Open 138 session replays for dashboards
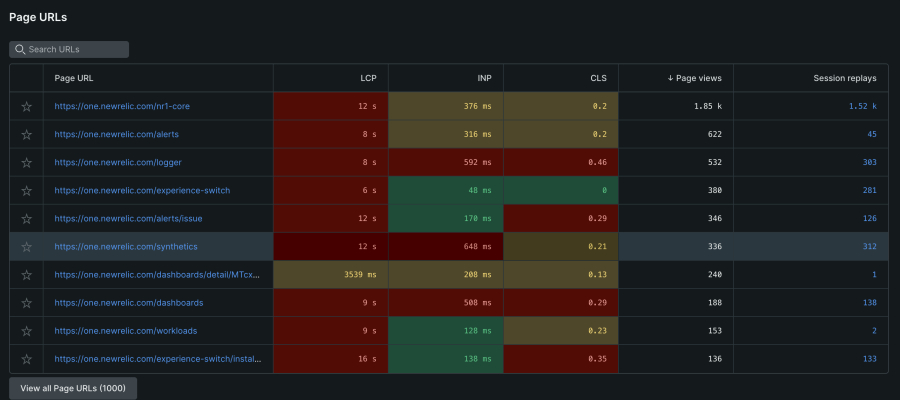Viewport: 900px width, 400px height. point(870,303)
